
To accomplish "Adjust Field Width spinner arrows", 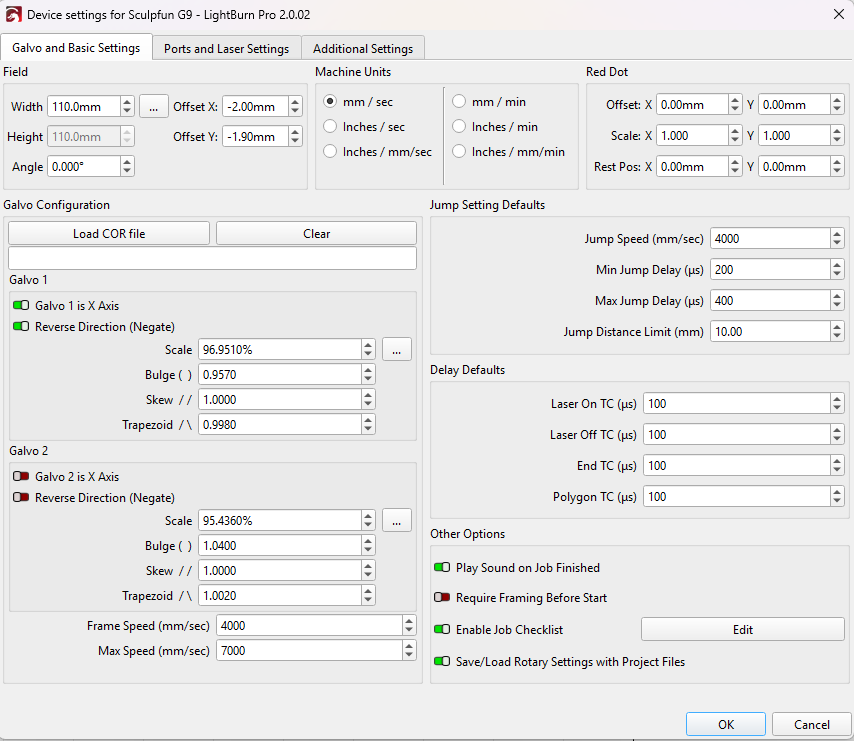I will tap(127, 107).
